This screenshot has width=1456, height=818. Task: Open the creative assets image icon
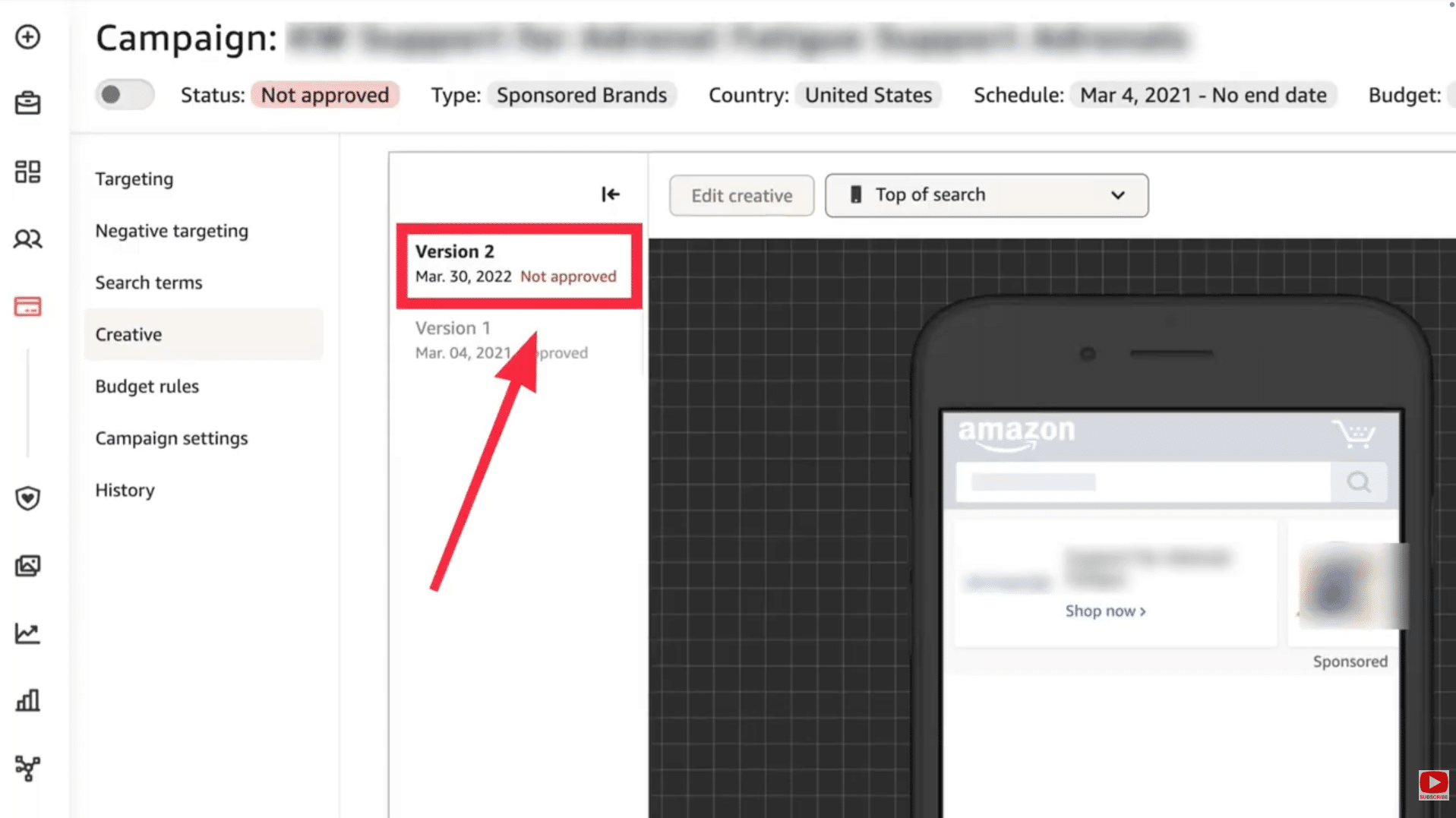click(x=27, y=566)
